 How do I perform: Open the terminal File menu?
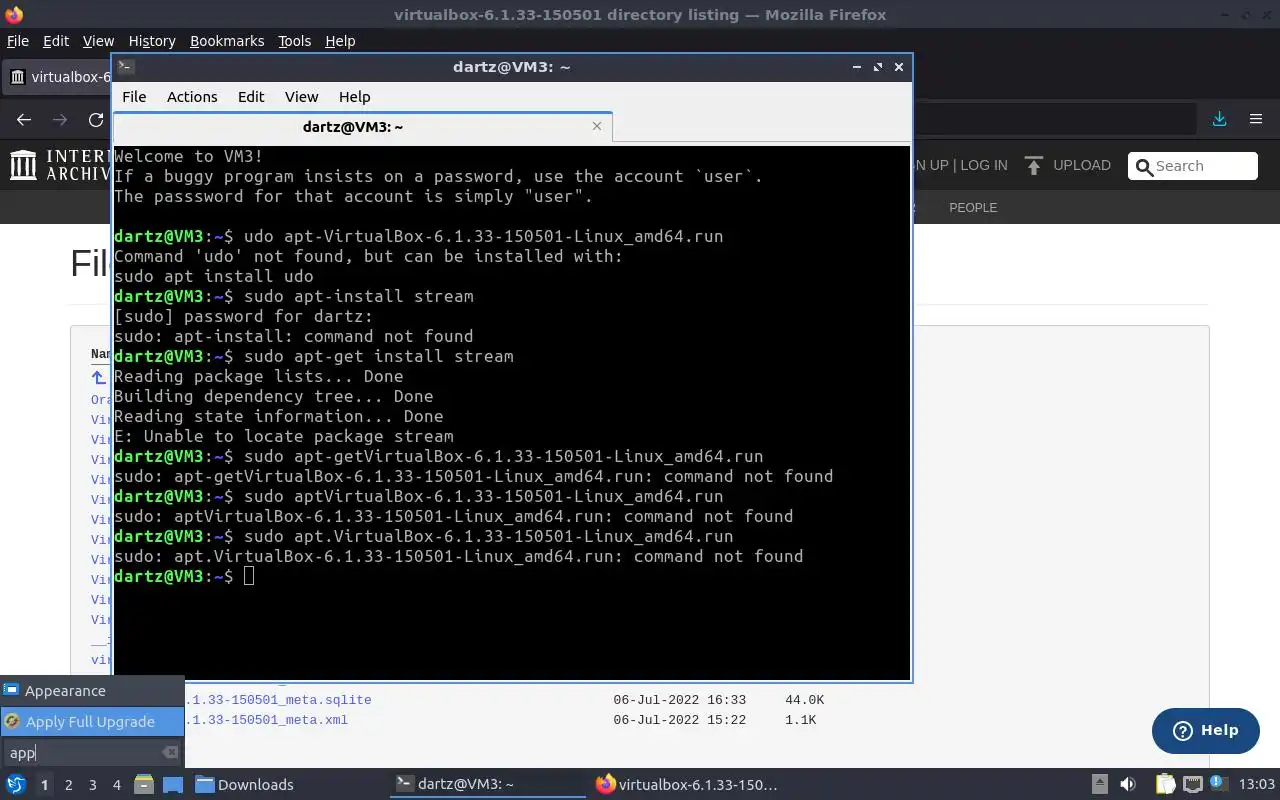pos(134,97)
